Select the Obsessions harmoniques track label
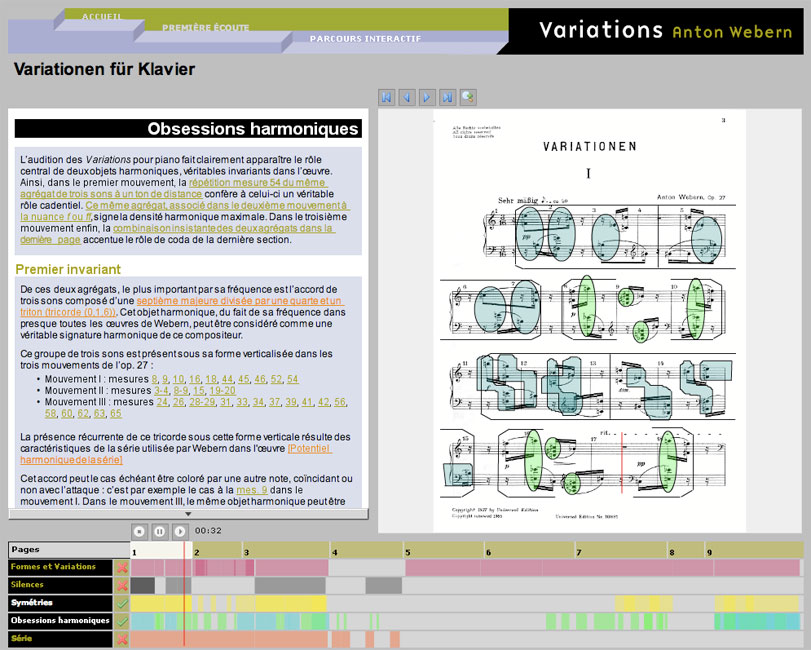The width and height of the screenshot is (811, 650). [60, 621]
